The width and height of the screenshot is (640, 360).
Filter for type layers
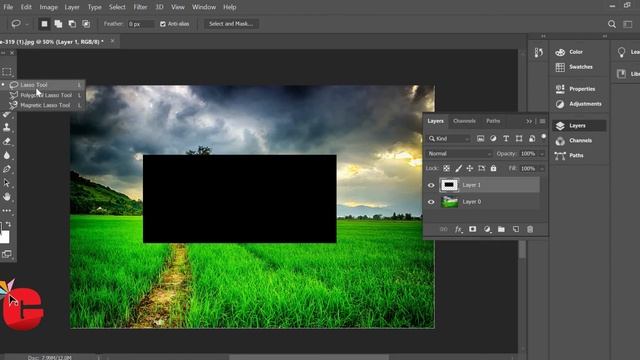[506, 139]
